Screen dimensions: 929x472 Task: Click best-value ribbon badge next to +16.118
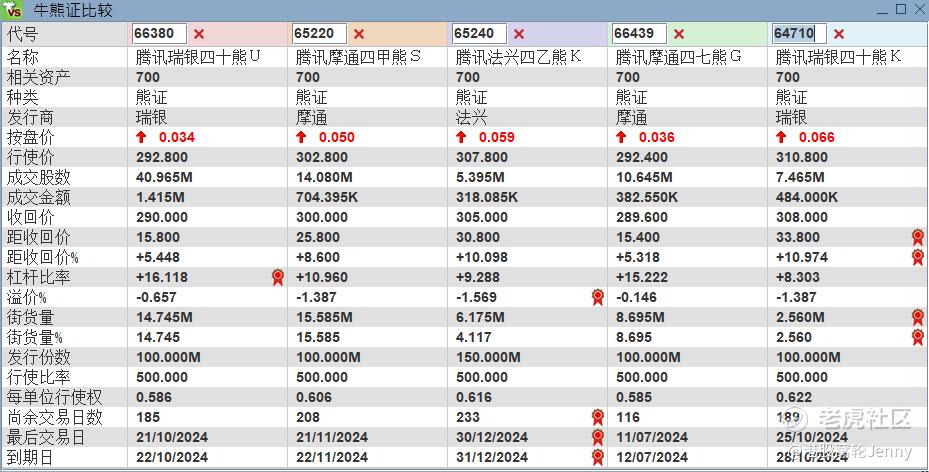click(278, 277)
